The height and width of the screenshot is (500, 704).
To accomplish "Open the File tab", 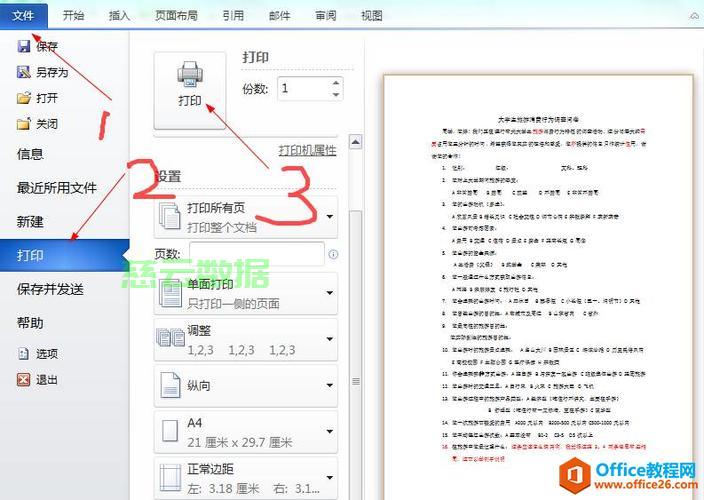I will (x=23, y=15).
